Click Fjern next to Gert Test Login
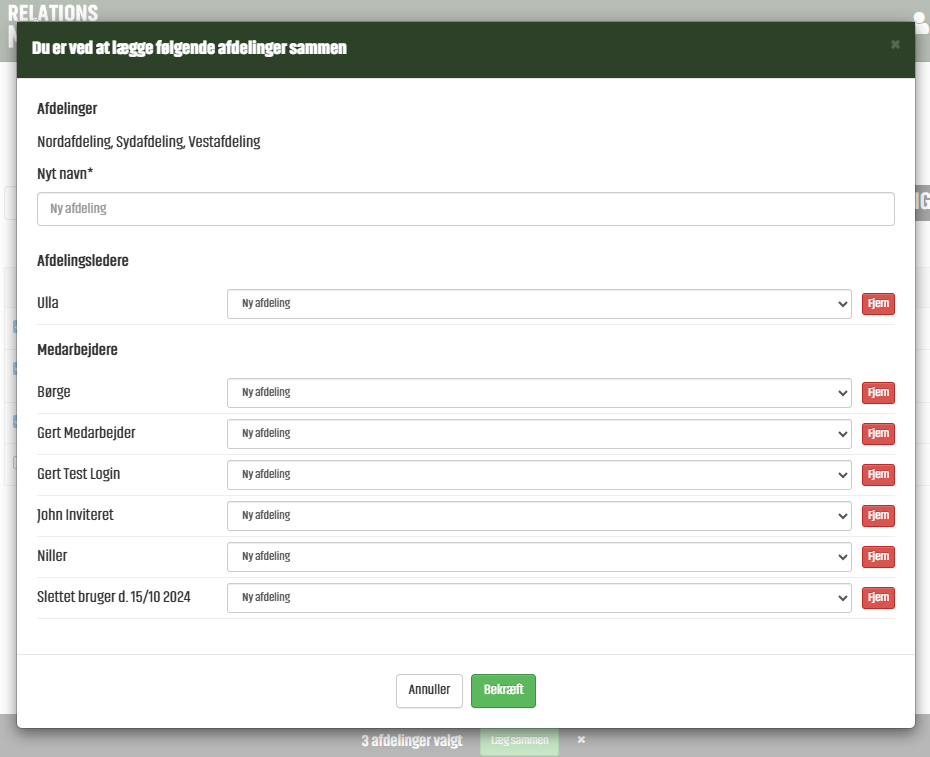This screenshot has width=930, height=757. [x=878, y=475]
